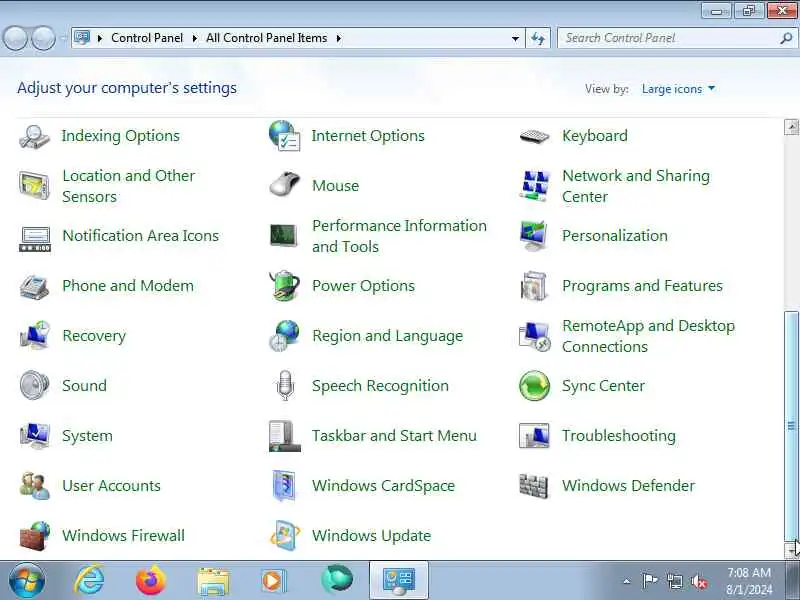
Task: Open Taskbar and Start Menu icon
Action: coord(284,436)
